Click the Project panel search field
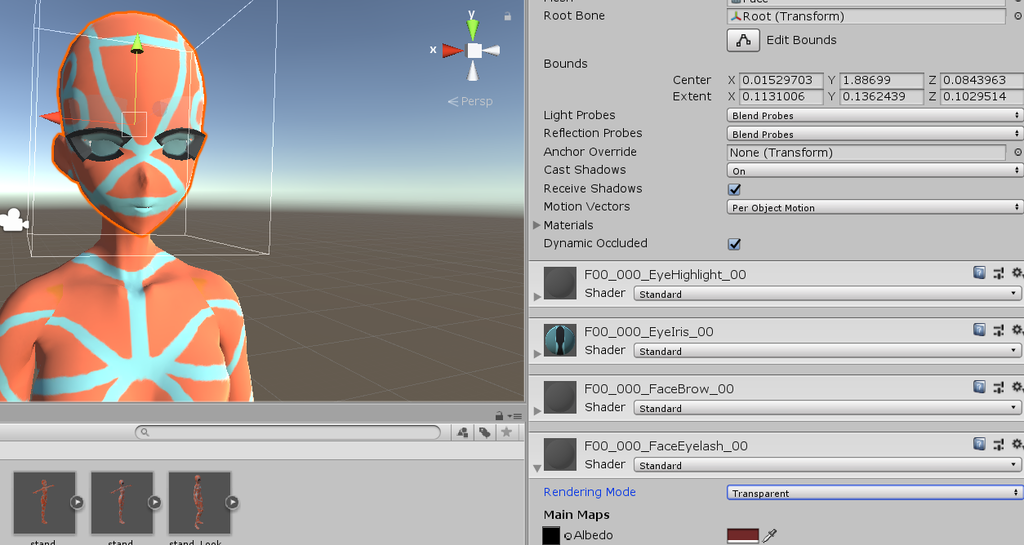 (288, 432)
